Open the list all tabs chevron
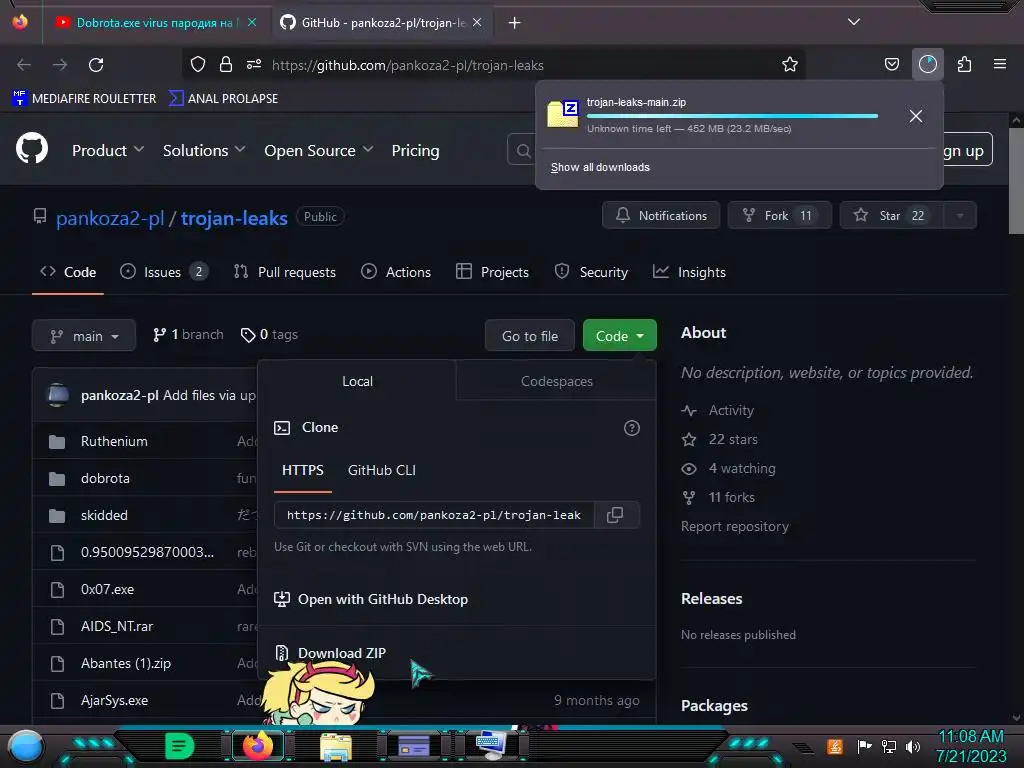The height and width of the screenshot is (768, 1024). pos(854,22)
